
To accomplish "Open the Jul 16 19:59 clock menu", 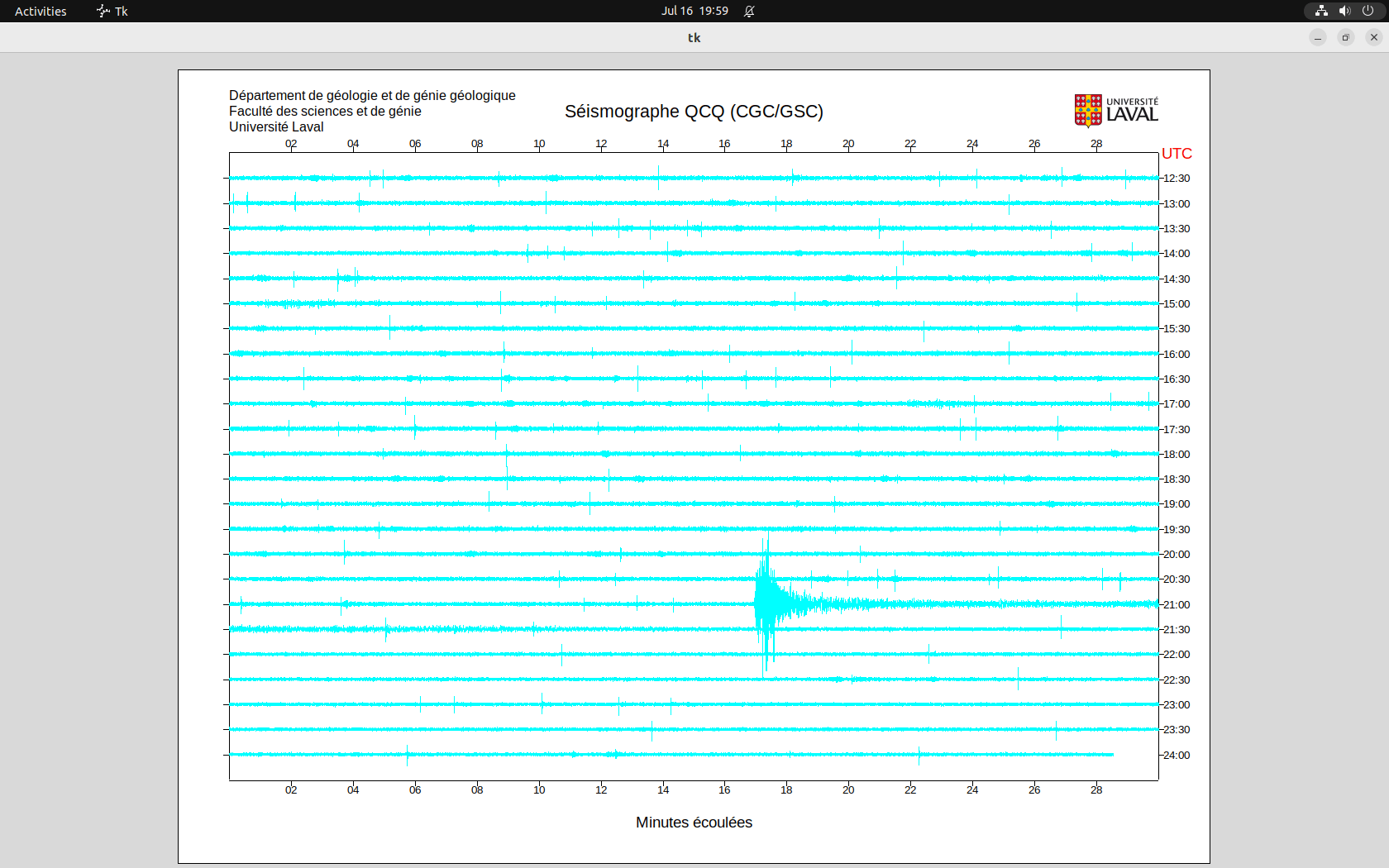I will tap(694, 11).
